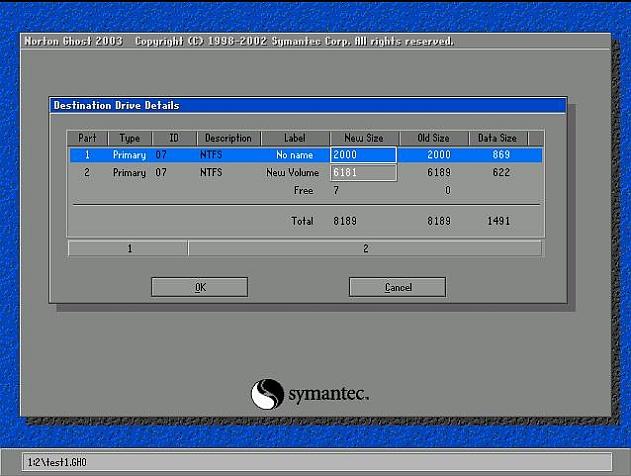Viewport: 631px width, 476px height.
Task: Click the Free row label
Action: (303, 190)
